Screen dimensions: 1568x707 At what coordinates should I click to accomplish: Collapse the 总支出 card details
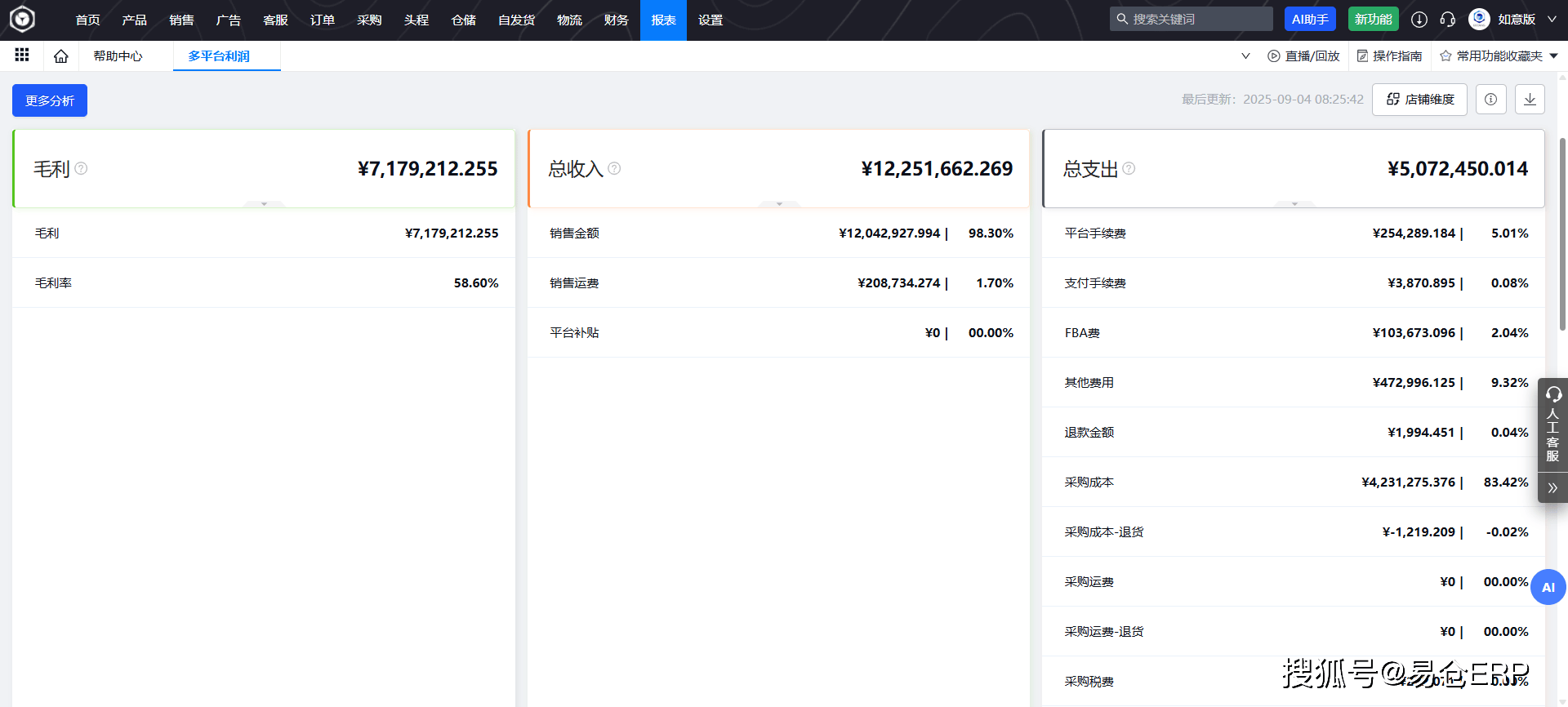click(1294, 203)
